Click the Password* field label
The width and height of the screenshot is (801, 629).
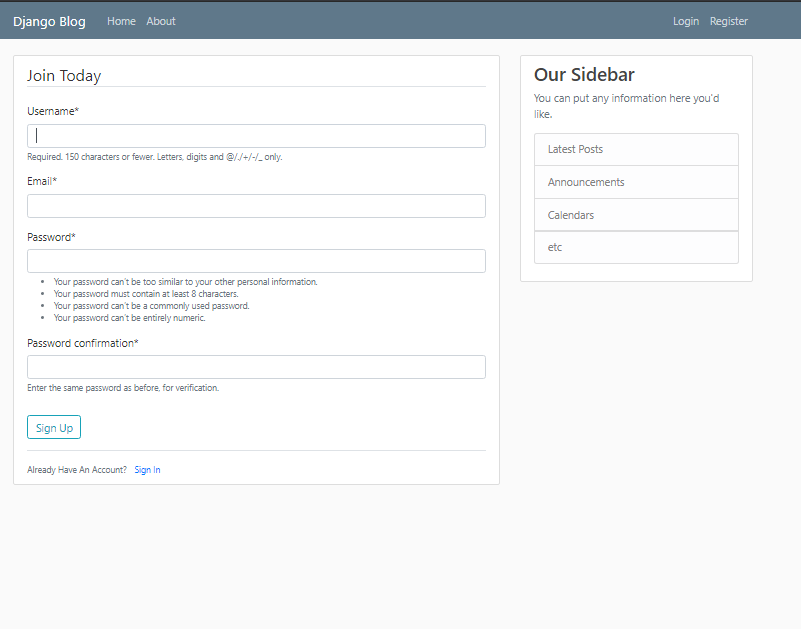click(x=51, y=237)
